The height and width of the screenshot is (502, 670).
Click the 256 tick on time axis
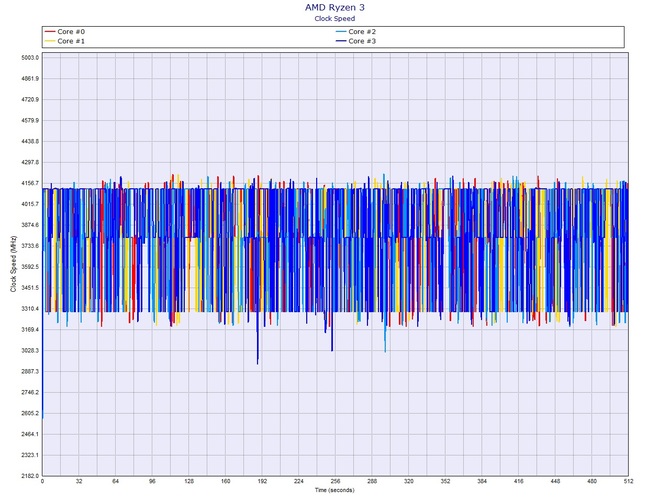tap(335, 481)
